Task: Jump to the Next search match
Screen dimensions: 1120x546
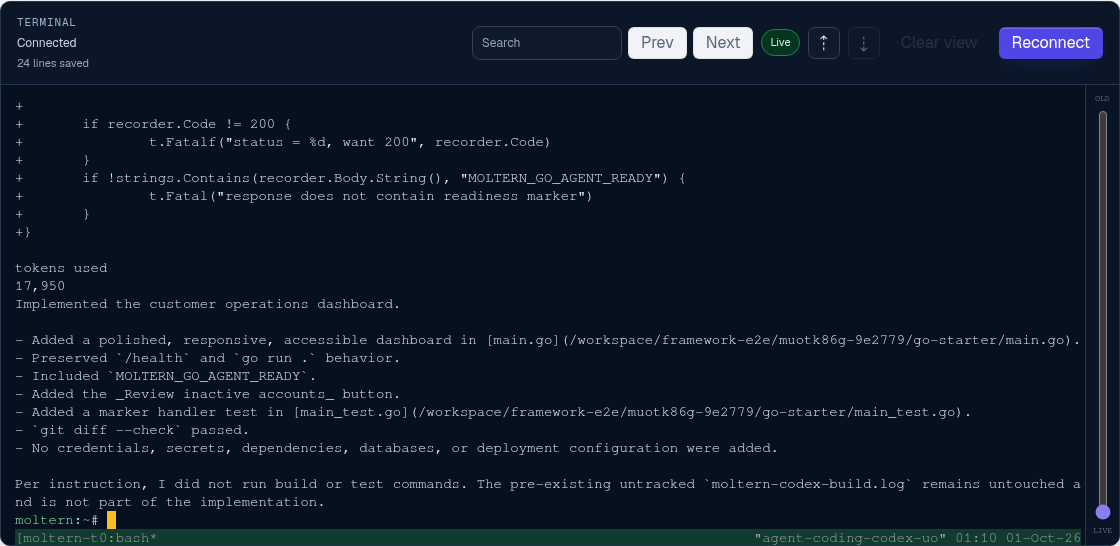Action: point(723,43)
